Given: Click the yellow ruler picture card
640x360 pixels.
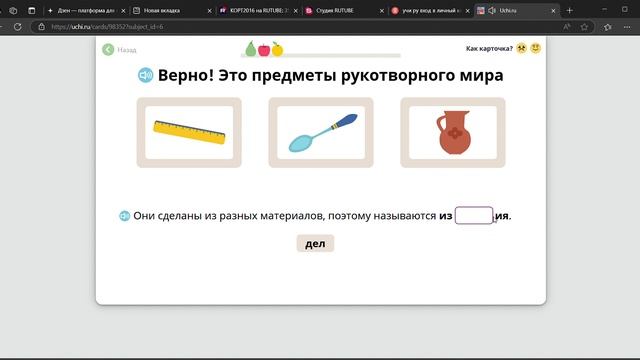Looking at the screenshot, I should (189, 132).
